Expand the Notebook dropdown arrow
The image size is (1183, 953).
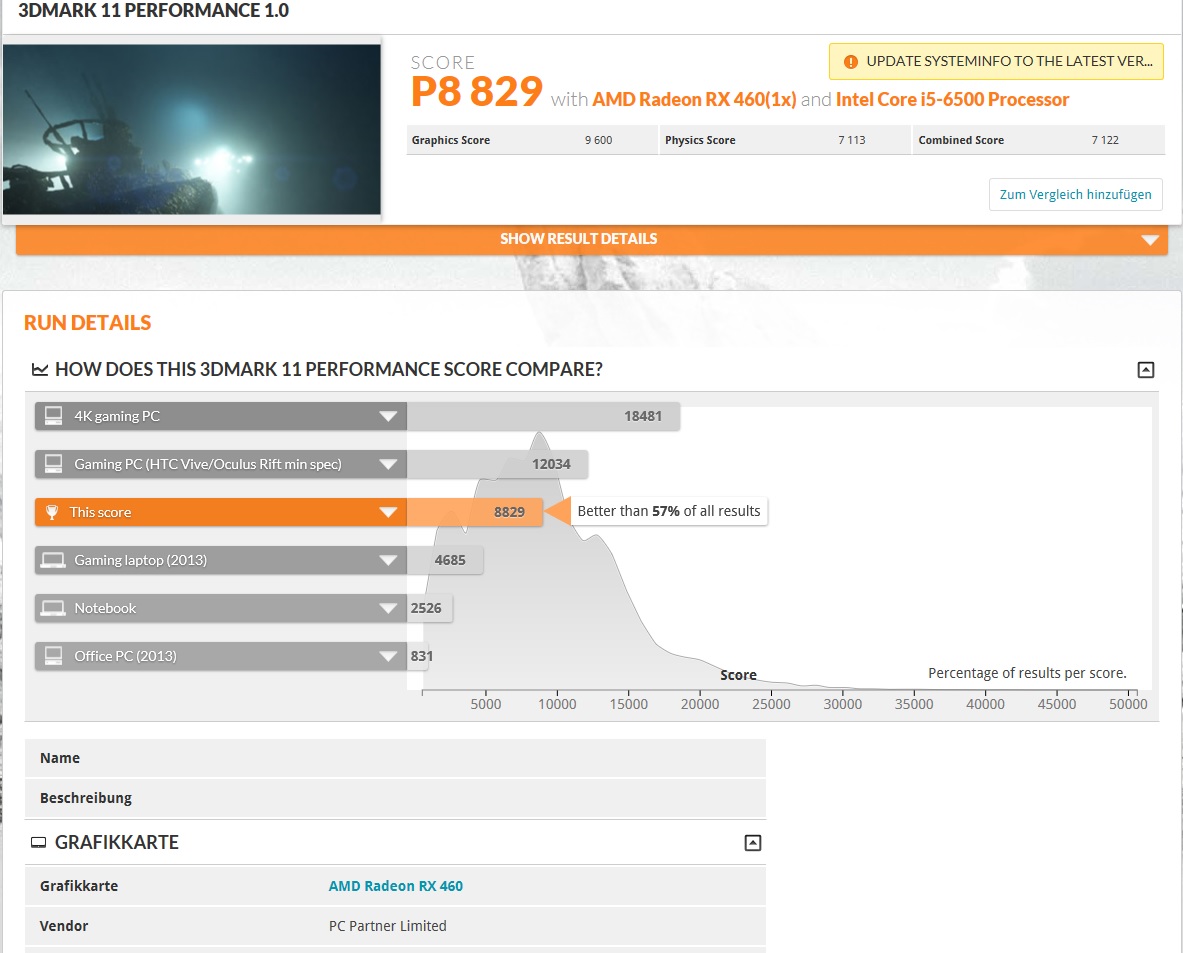click(388, 608)
